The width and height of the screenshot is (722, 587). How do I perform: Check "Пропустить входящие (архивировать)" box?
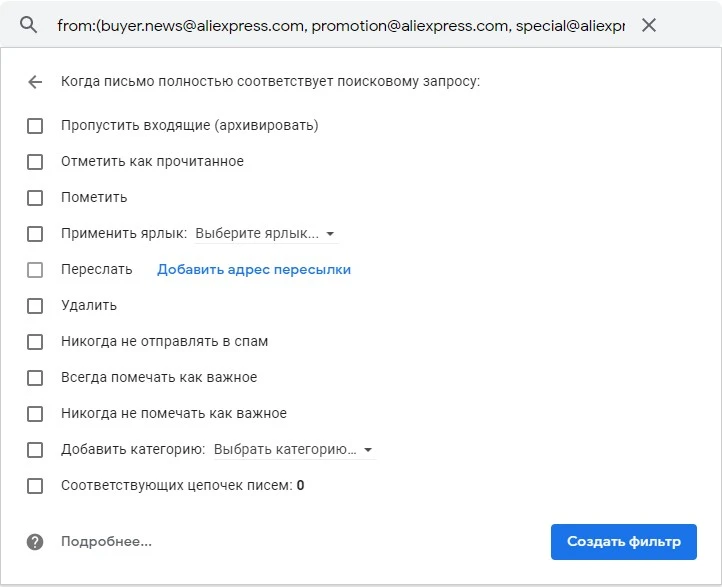[x=35, y=126]
